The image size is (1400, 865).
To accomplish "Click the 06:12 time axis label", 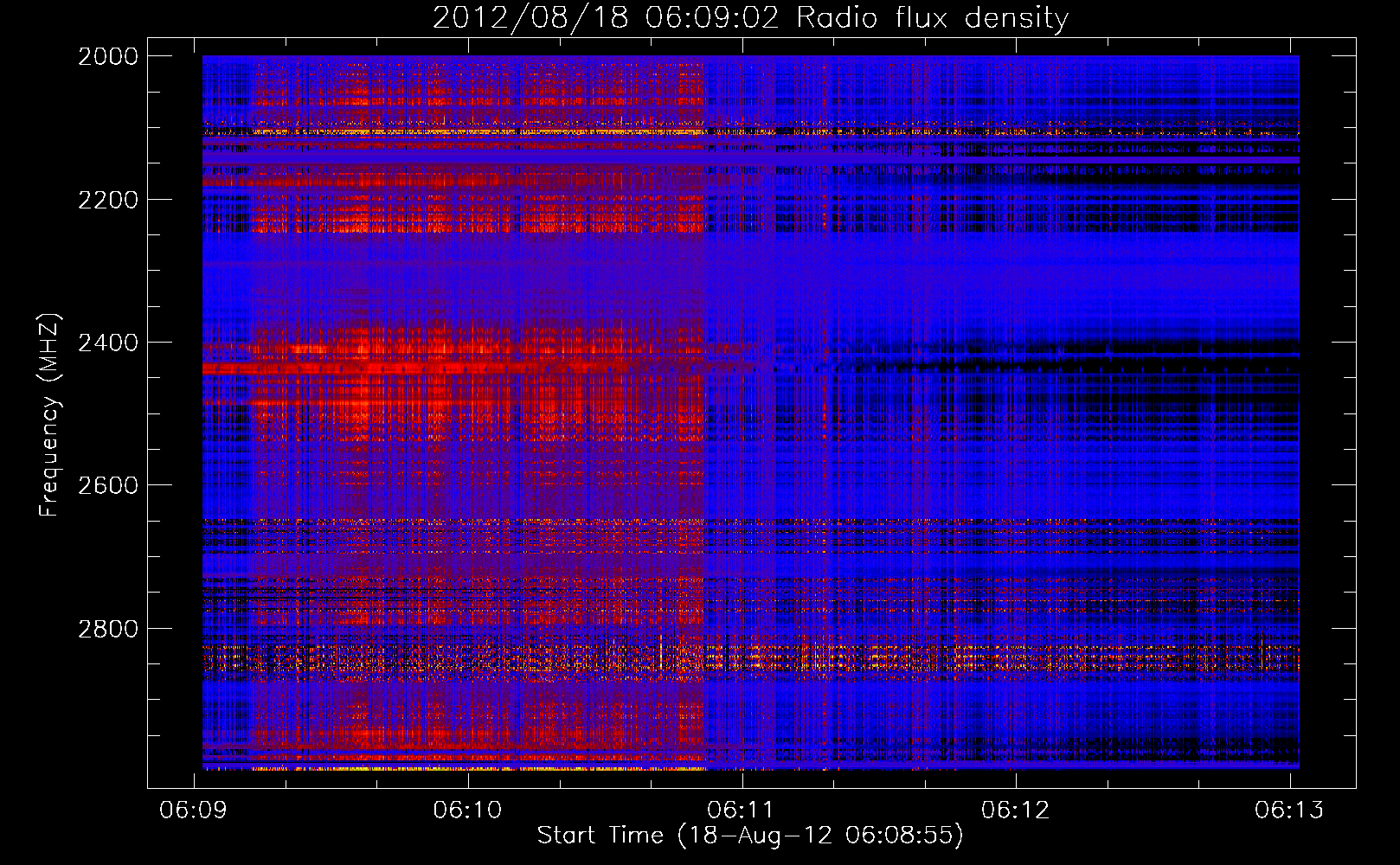I will click(x=1016, y=810).
